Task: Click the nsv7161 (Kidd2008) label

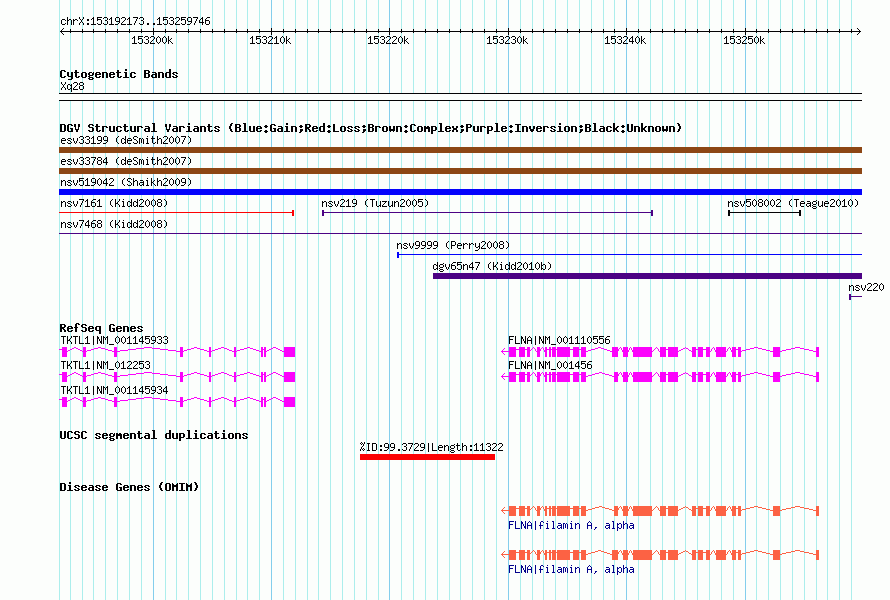Action: (x=114, y=203)
